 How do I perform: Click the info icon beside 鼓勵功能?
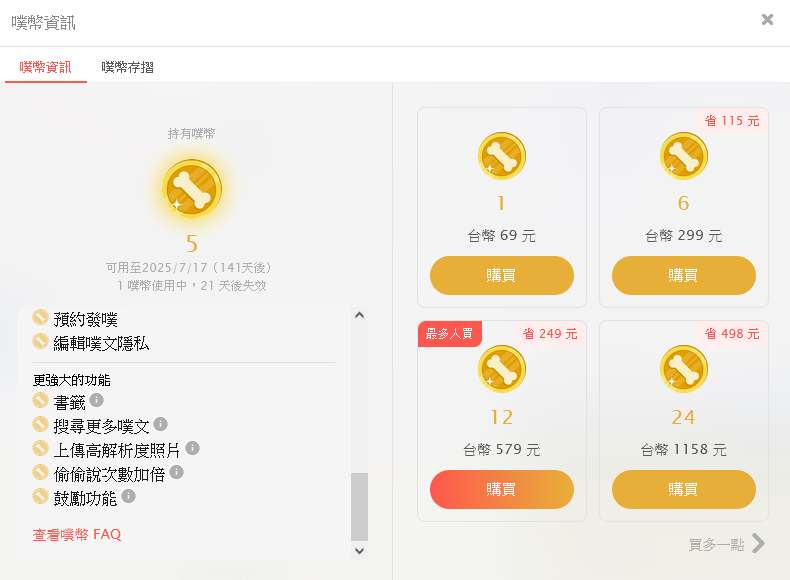click(128, 496)
